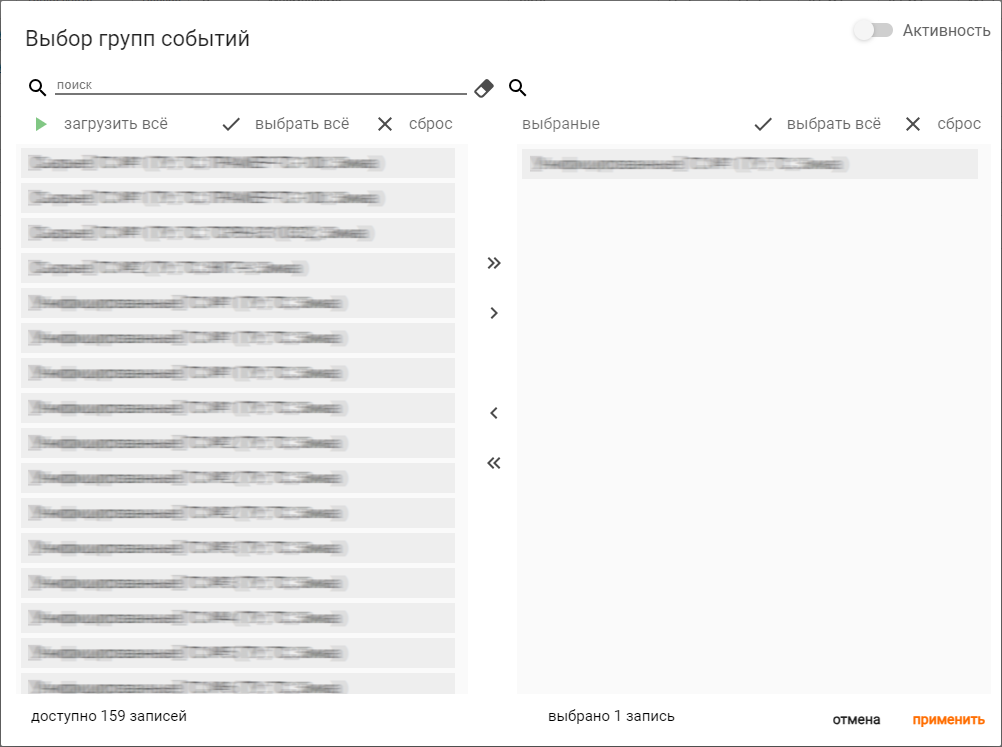Click отмена to cancel
The height and width of the screenshot is (747, 1002).
tap(856, 720)
